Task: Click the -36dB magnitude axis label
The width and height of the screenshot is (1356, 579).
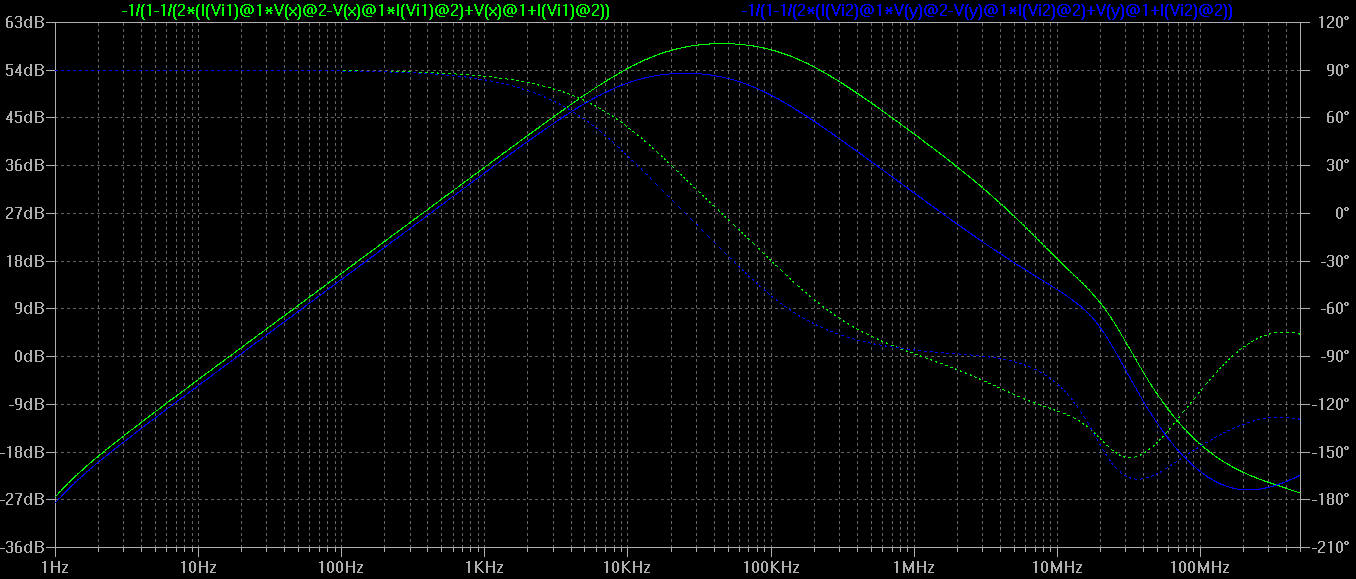Action: pyautogui.click(x=25, y=547)
